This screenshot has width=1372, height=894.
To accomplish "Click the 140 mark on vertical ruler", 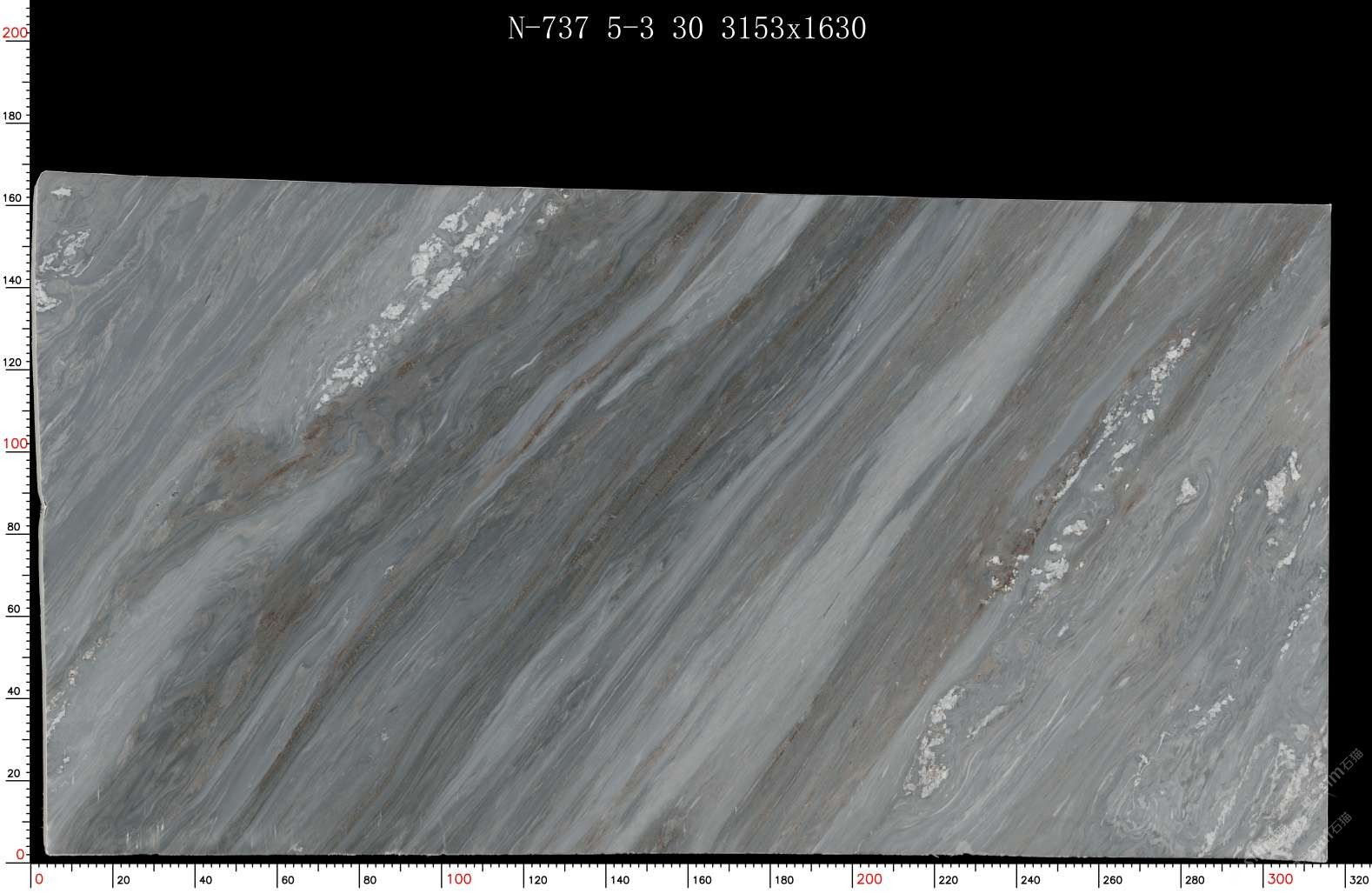I will pos(13,281).
